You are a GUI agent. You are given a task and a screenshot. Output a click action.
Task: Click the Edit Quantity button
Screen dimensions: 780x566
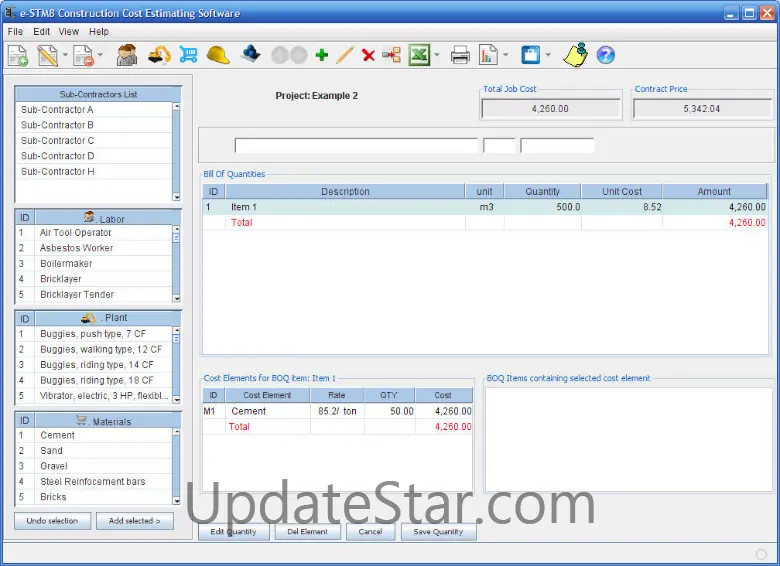[x=233, y=532]
